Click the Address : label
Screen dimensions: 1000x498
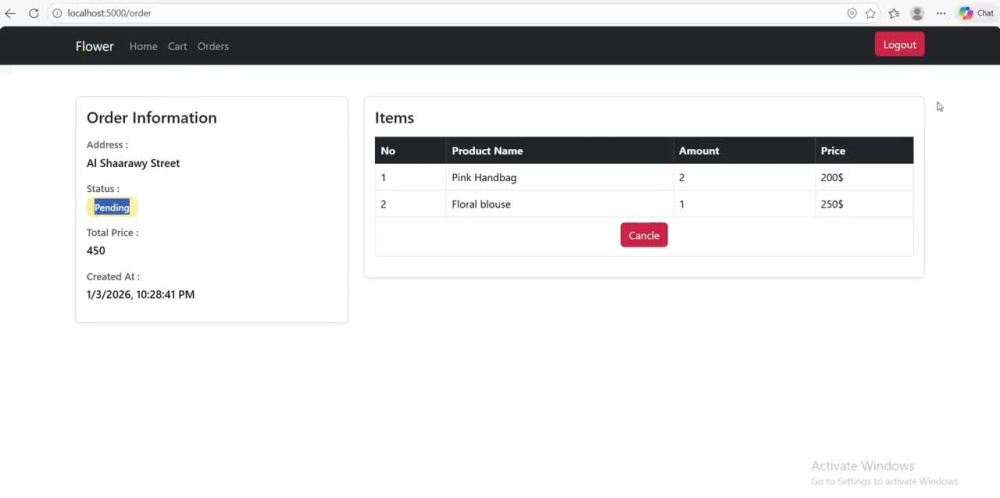[x=107, y=145]
